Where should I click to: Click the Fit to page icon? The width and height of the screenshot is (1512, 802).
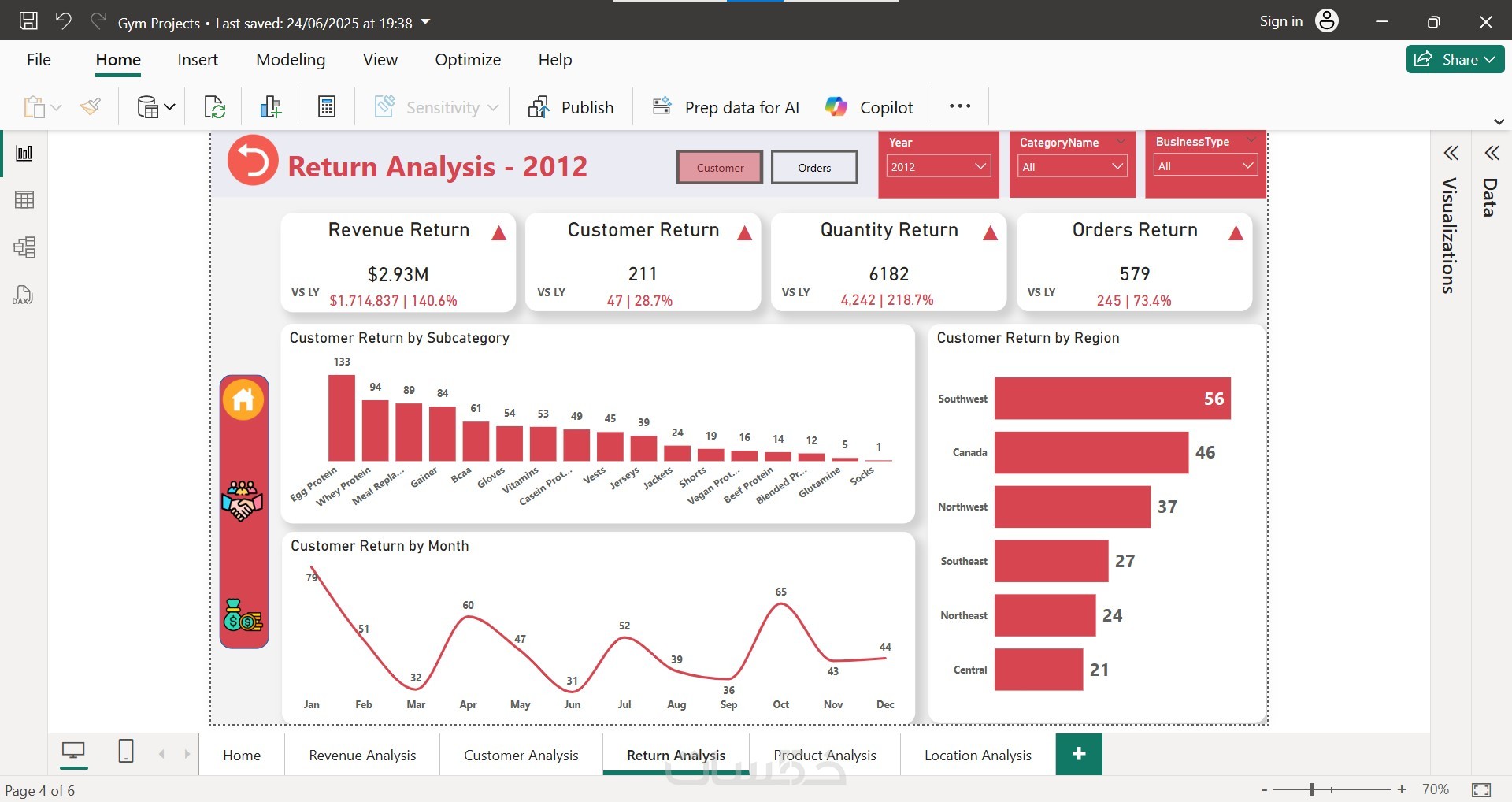coord(1481,789)
